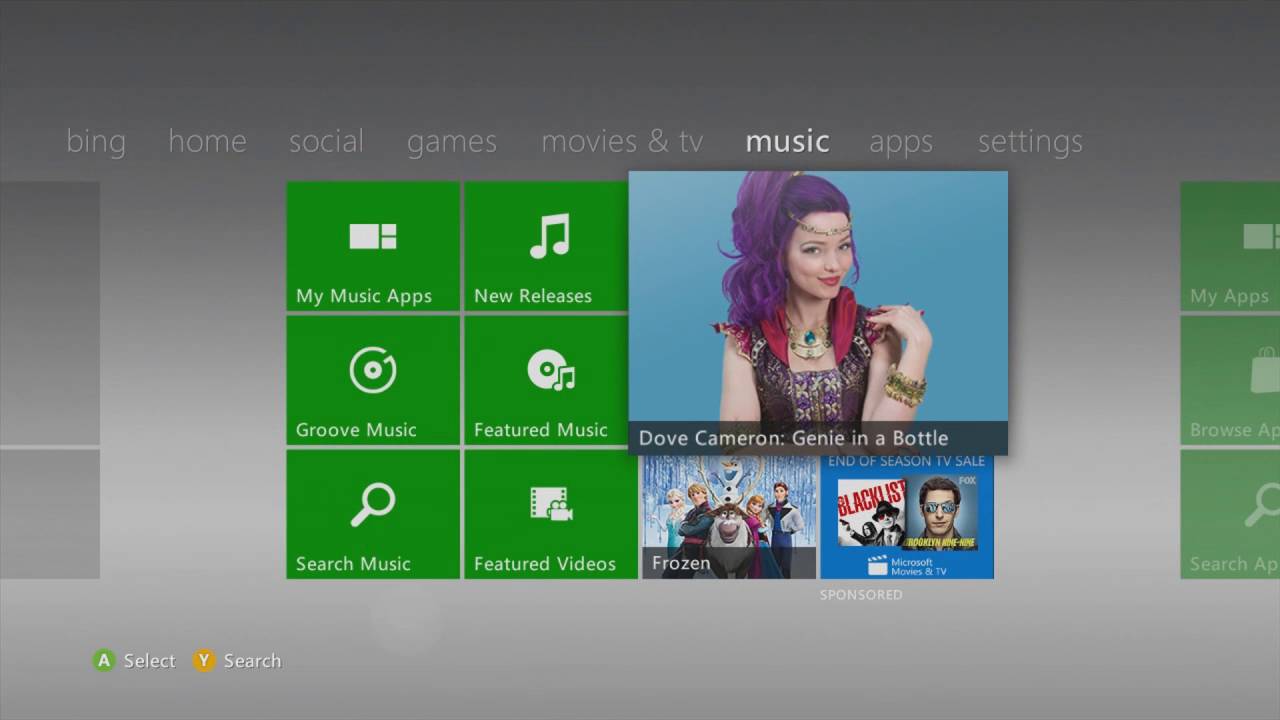Viewport: 1280px width, 720px height.
Task: Open the Dove Cameron featured tile
Action: point(818,313)
